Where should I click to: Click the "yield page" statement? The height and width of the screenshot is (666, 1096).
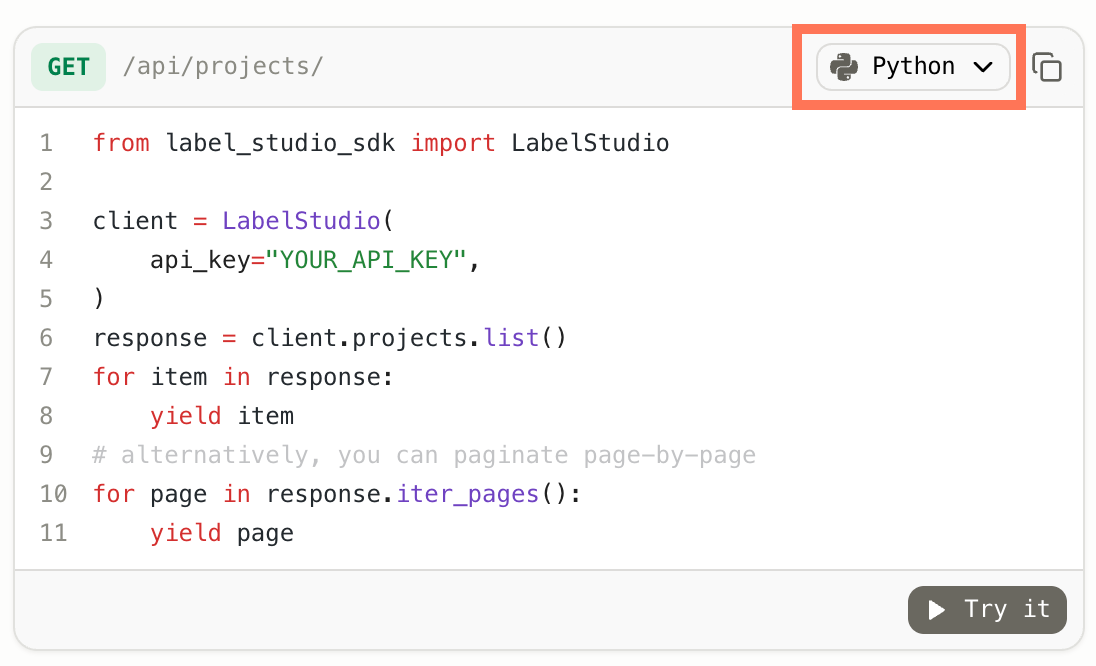click(x=222, y=533)
